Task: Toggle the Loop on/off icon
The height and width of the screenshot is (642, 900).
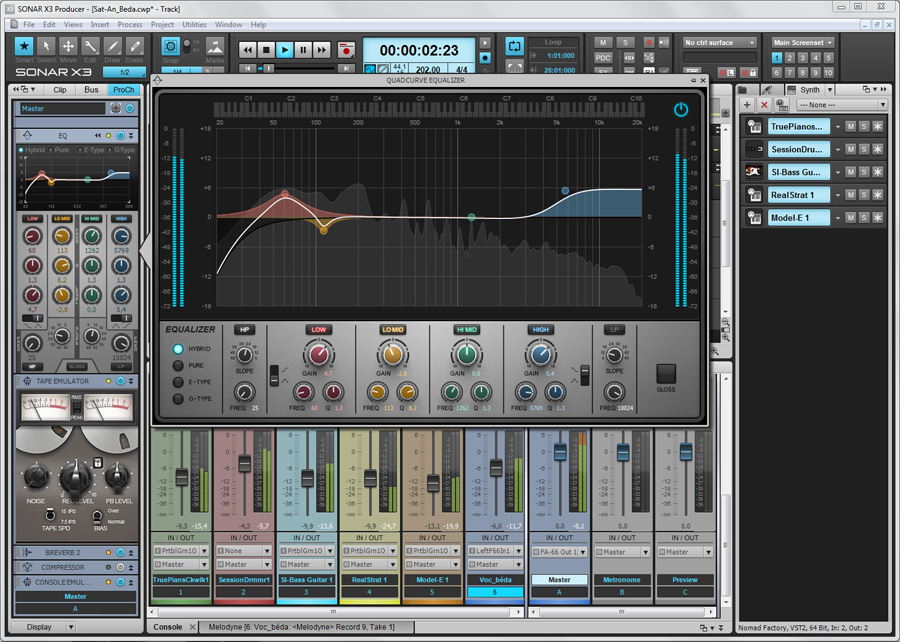Action: click(x=514, y=47)
